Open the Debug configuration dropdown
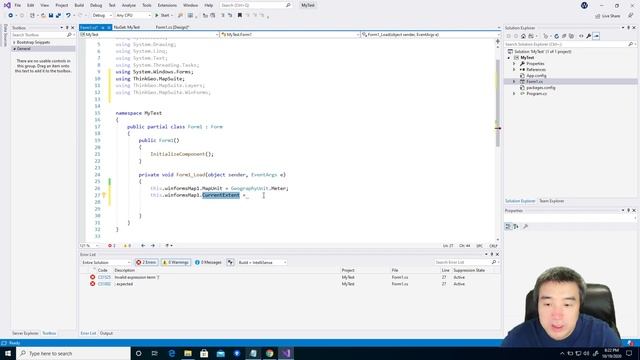640x360 pixels. tap(102, 16)
